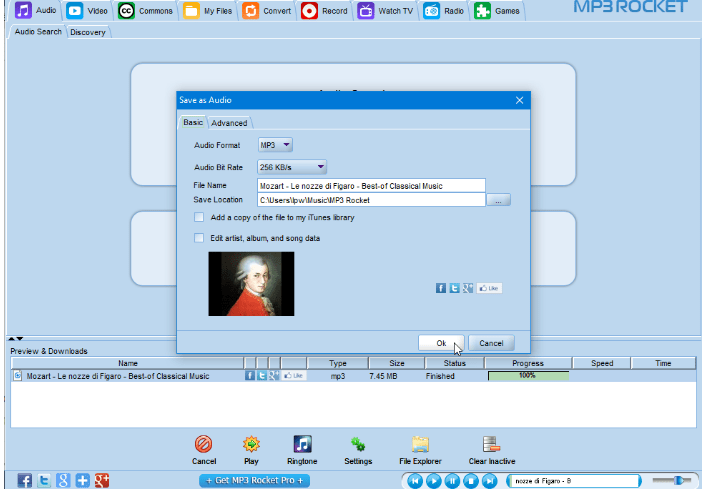Image resolution: width=707 pixels, height=497 pixels.
Task: Open the Games tab
Action: coord(497,11)
